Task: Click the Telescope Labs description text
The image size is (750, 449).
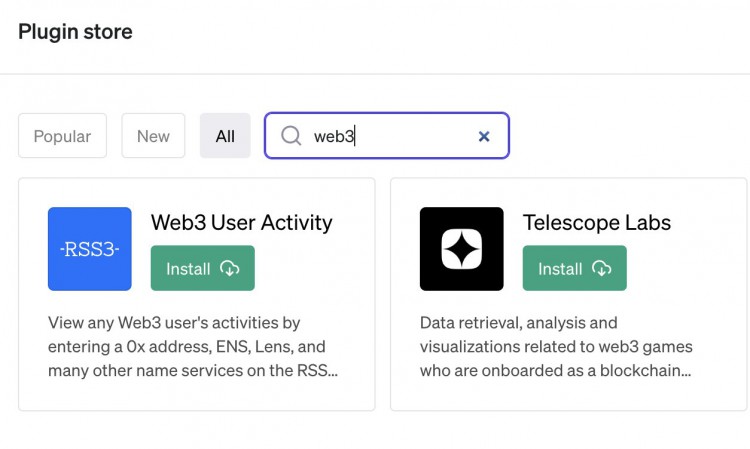Action: click(x=555, y=347)
